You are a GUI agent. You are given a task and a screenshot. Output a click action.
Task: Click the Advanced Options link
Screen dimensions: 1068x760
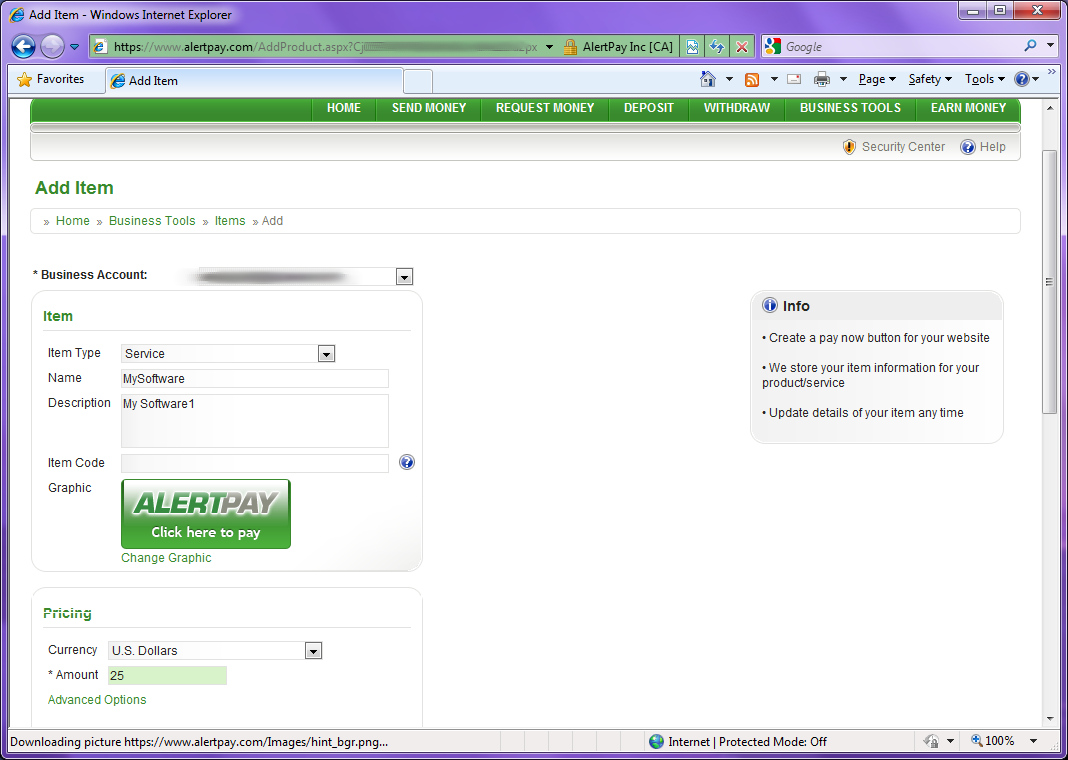click(97, 699)
